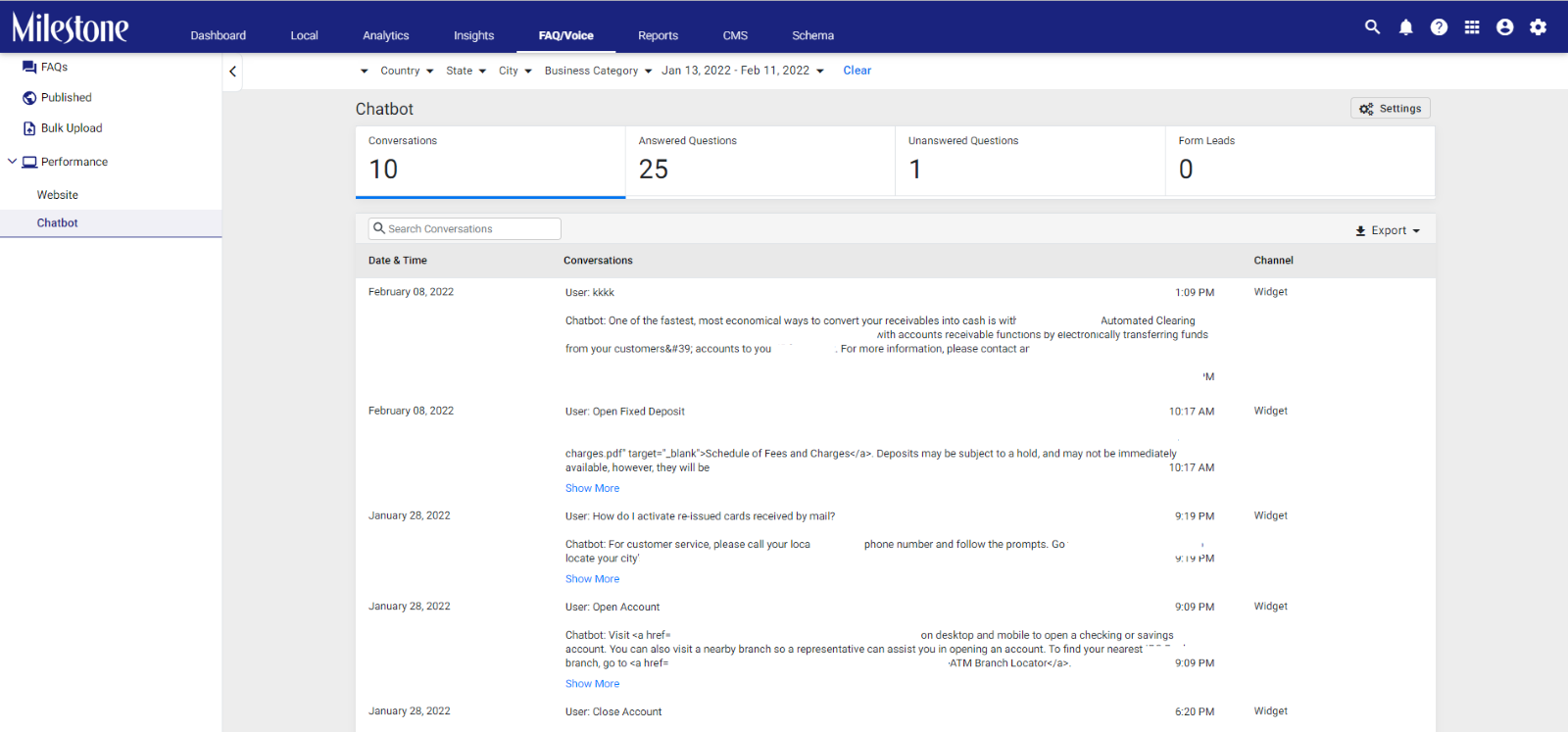1568x732 pixels.
Task: Open the Business Category dropdown
Action: [598, 71]
